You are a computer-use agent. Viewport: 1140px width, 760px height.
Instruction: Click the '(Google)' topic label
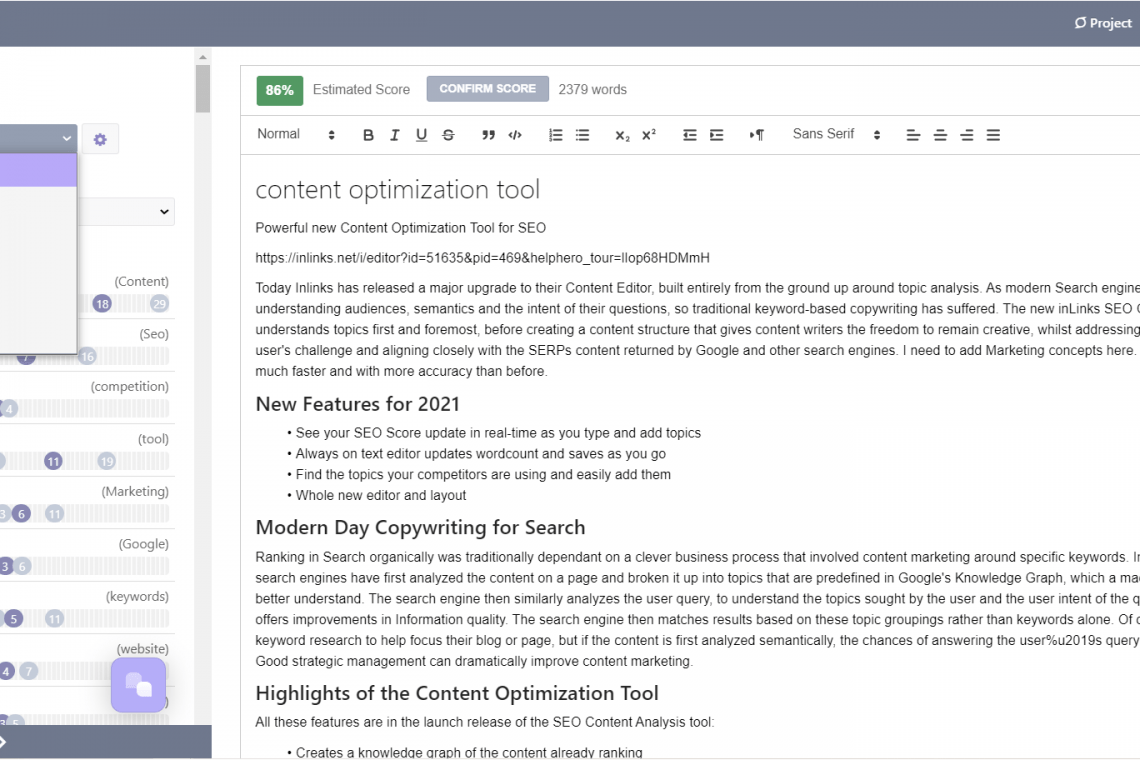click(x=143, y=544)
